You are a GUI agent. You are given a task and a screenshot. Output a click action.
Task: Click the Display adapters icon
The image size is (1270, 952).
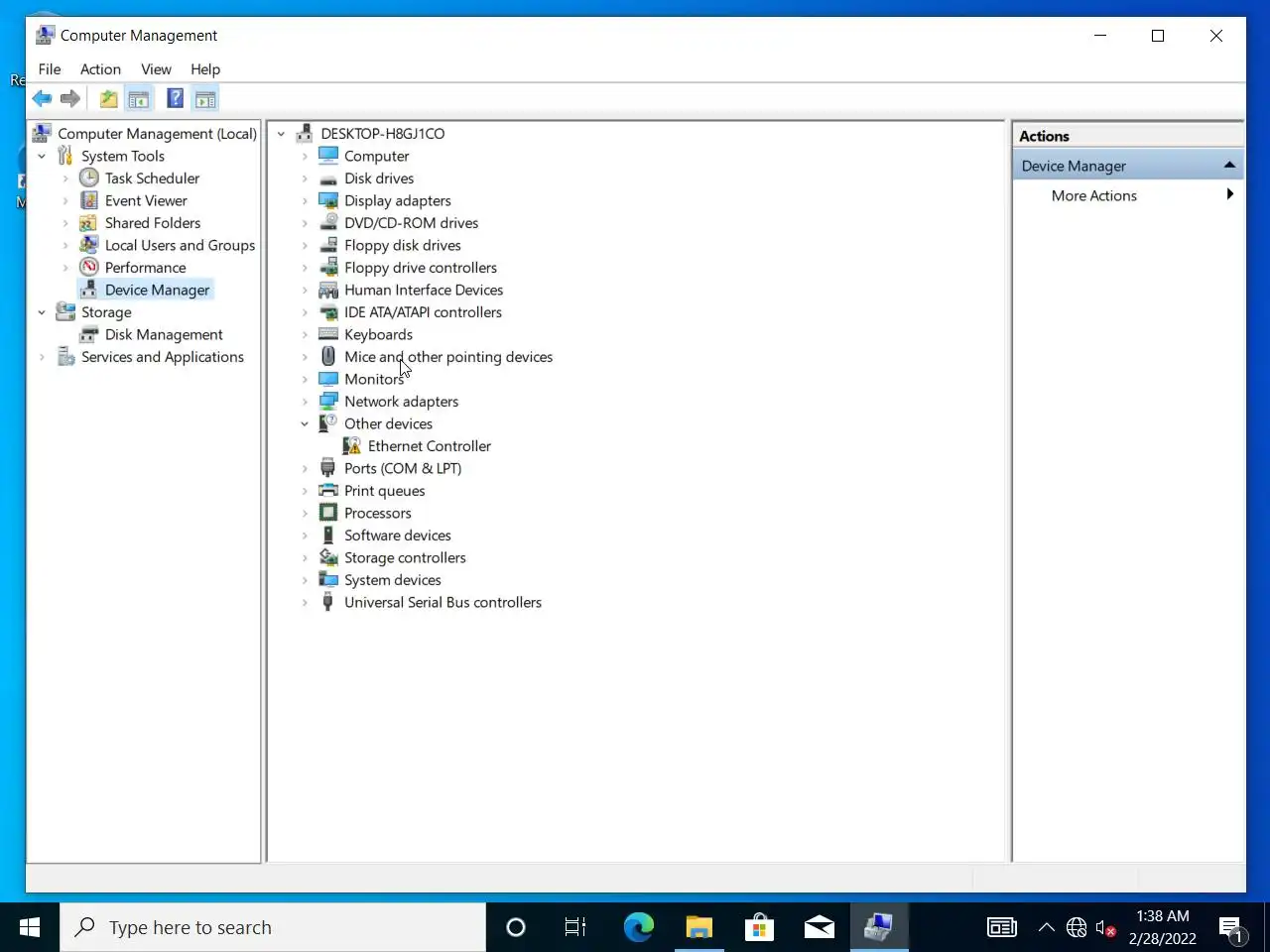[328, 200]
